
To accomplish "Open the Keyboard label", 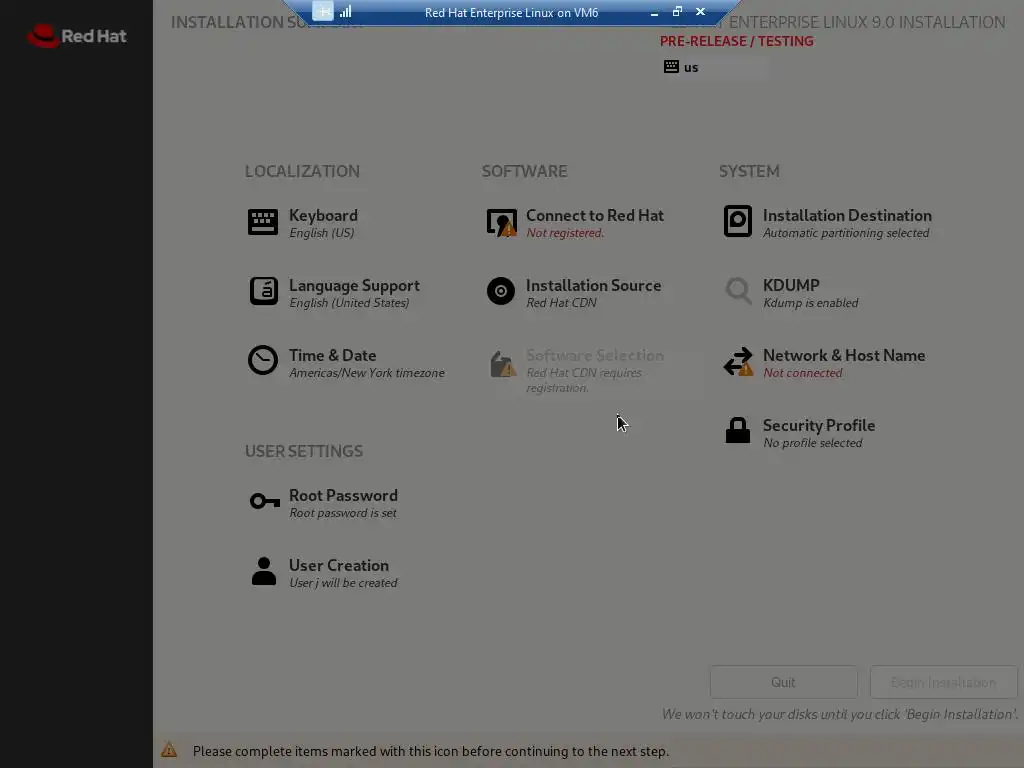I will pos(323,216).
